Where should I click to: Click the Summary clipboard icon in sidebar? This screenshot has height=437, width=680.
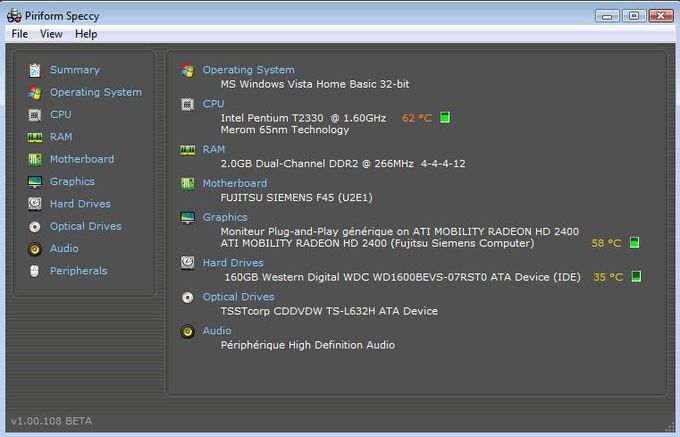click(35, 70)
